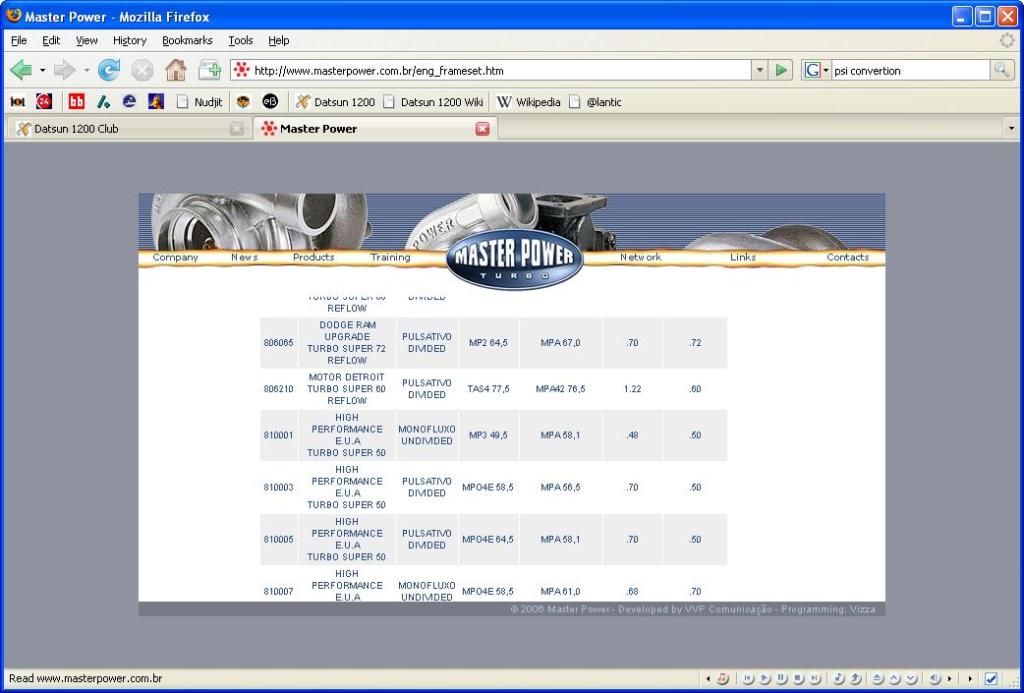
Task: Open the brown box bookmark icon
Action: pyautogui.click(x=243, y=102)
